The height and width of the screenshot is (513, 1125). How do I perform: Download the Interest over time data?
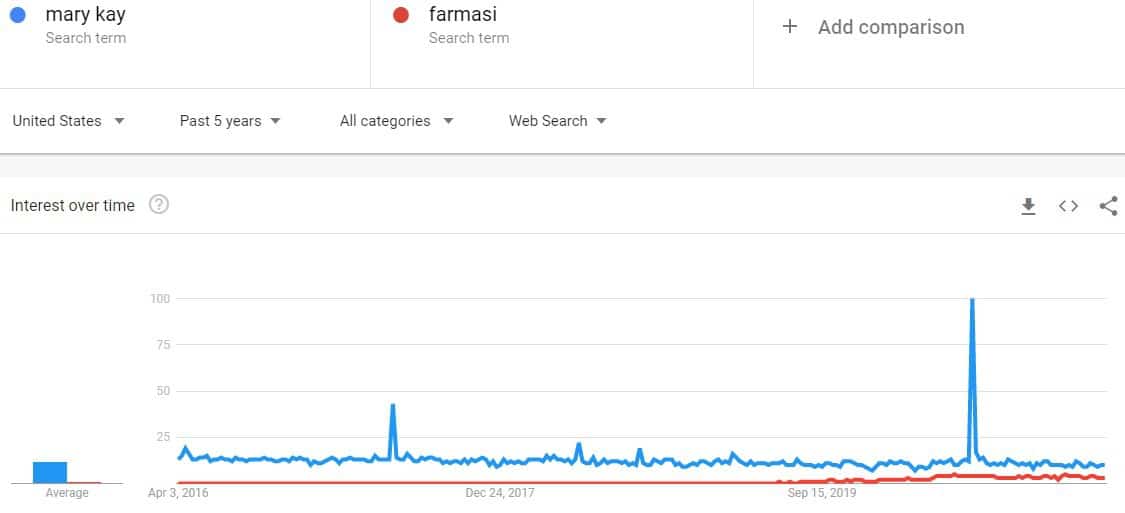pyautogui.click(x=1028, y=207)
